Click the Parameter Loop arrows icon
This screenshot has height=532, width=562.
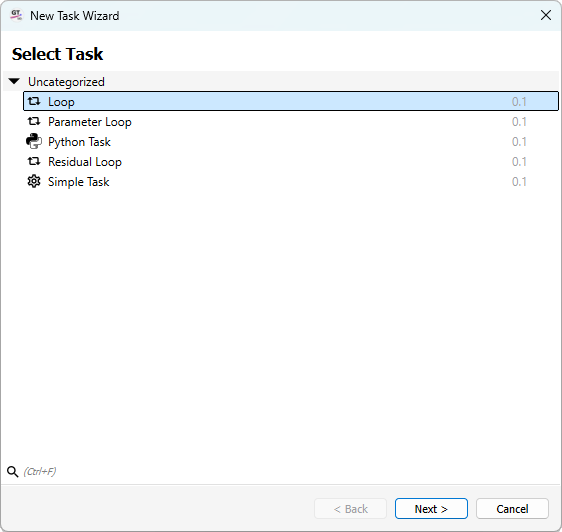point(34,122)
